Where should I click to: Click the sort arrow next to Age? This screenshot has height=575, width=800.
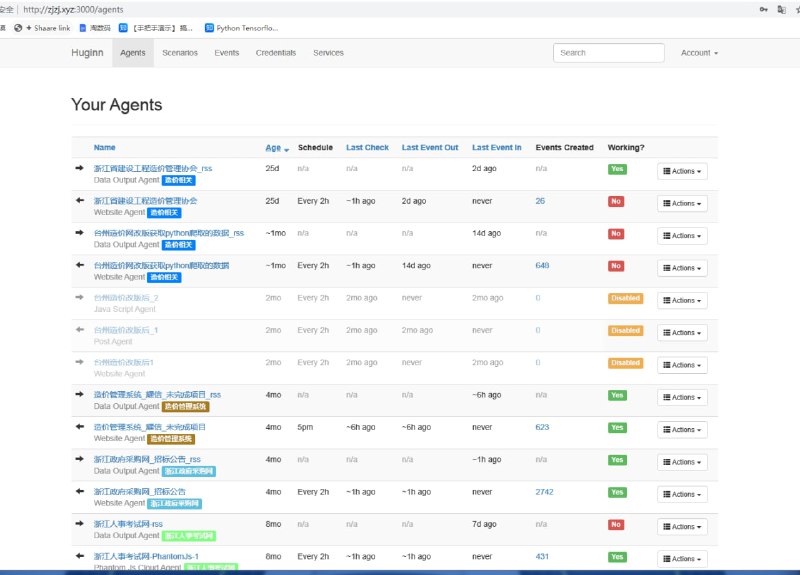tap(287, 149)
